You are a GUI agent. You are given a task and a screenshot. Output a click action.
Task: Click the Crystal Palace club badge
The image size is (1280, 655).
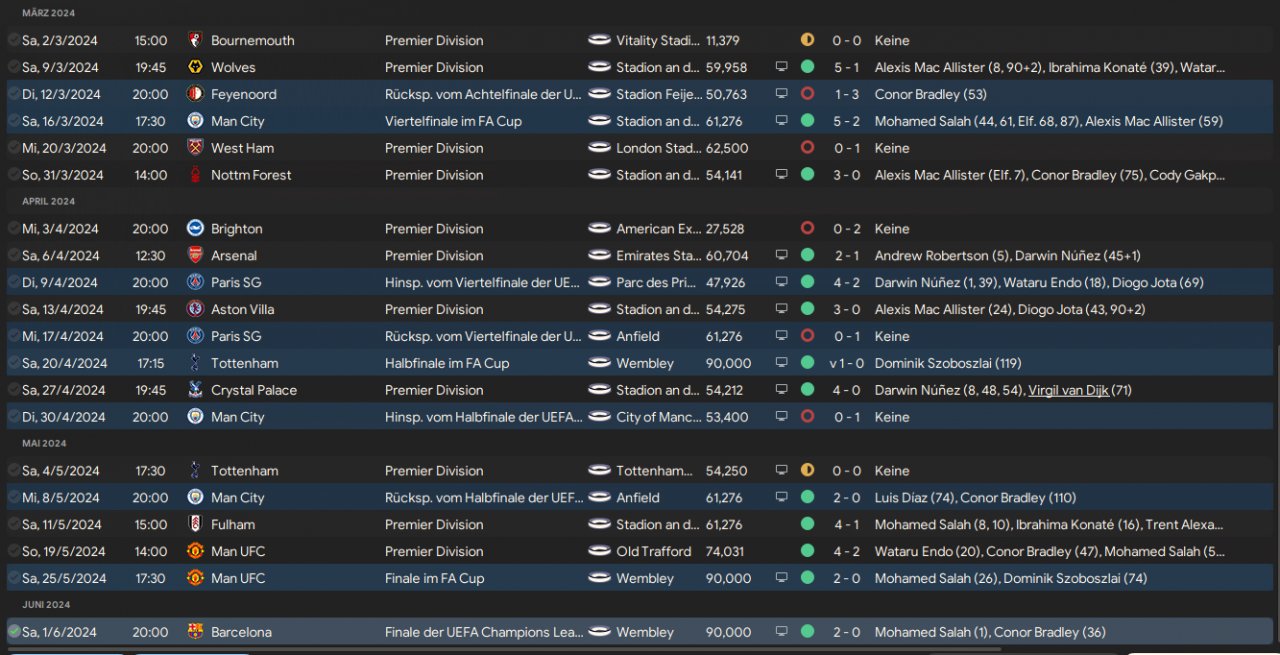pos(195,390)
